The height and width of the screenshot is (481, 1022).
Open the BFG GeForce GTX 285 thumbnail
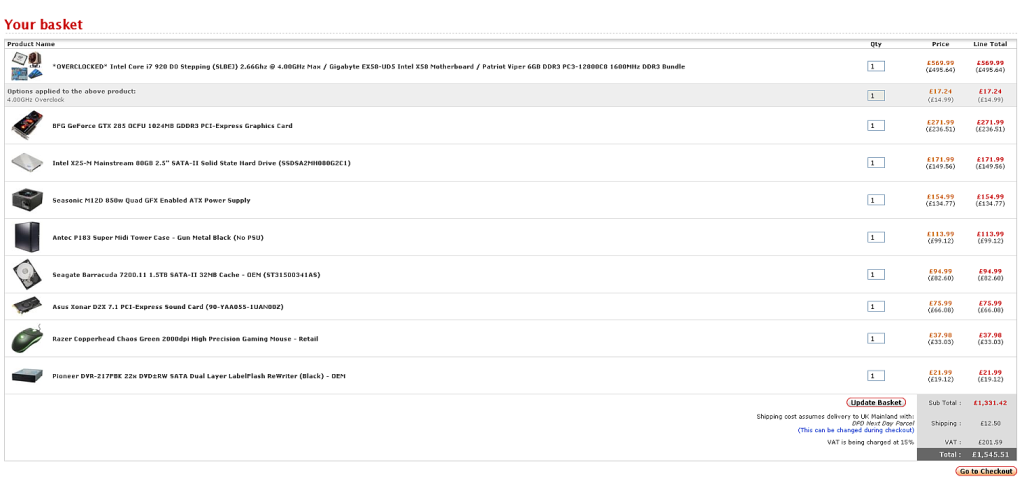(x=27, y=126)
